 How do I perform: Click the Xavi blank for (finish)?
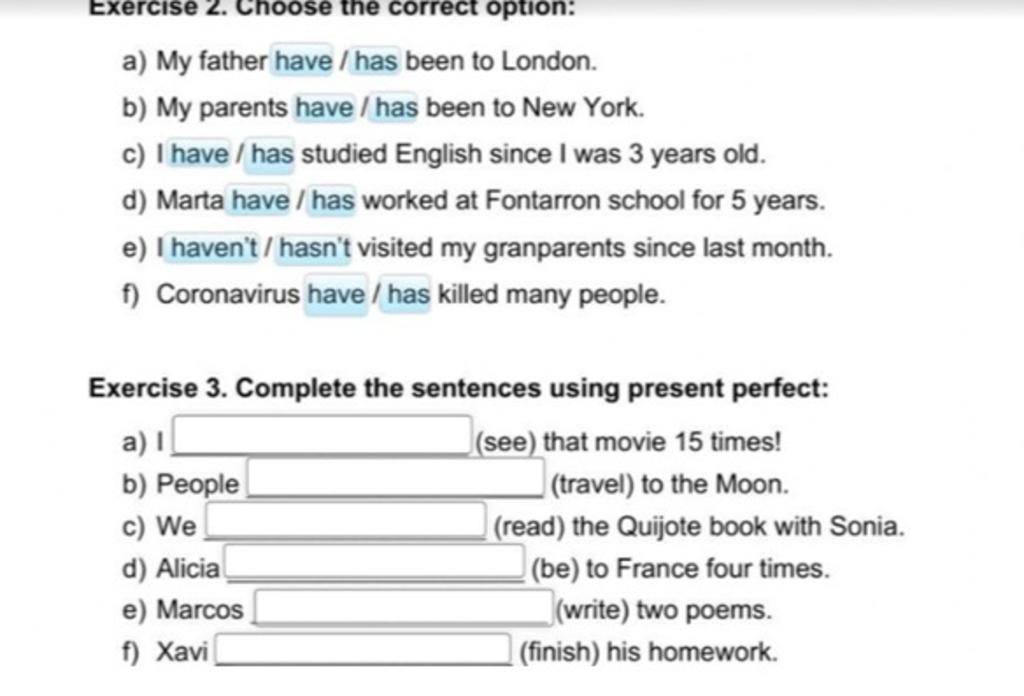[364, 650]
